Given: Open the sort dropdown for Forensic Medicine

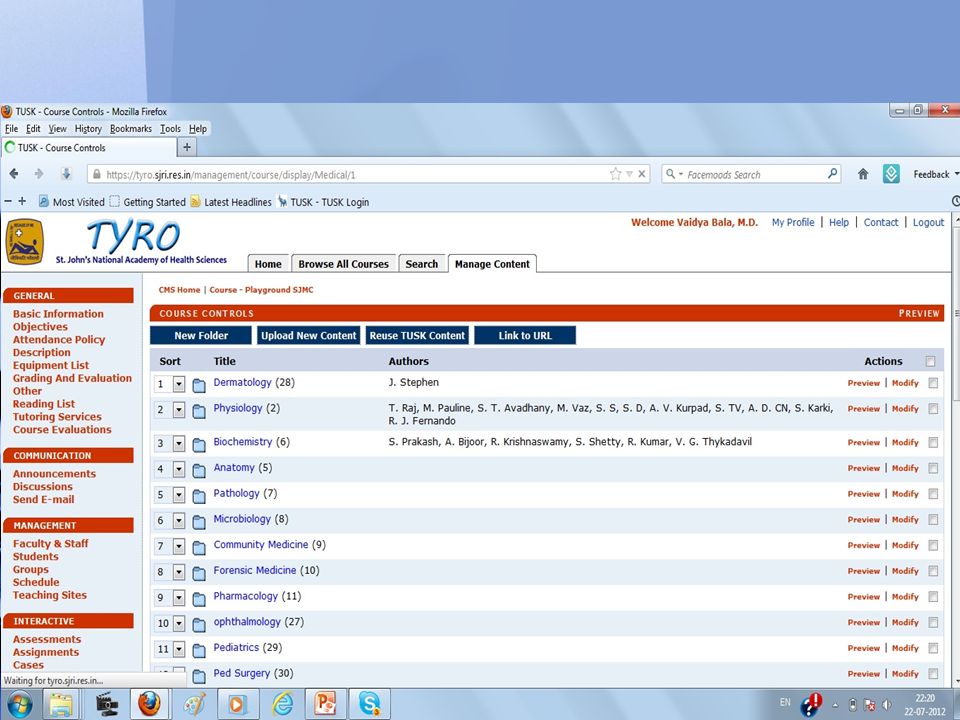Looking at the screenshot, I should pos(179,572).
